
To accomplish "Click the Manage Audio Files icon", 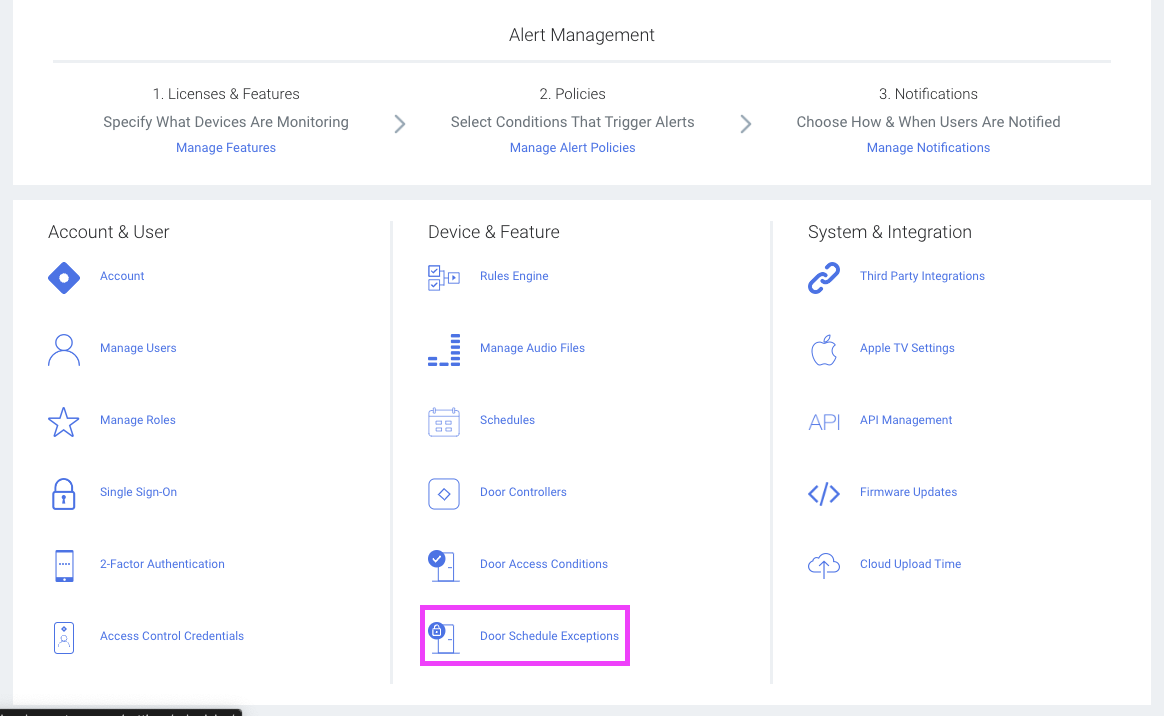I will (x=443, y=349).
